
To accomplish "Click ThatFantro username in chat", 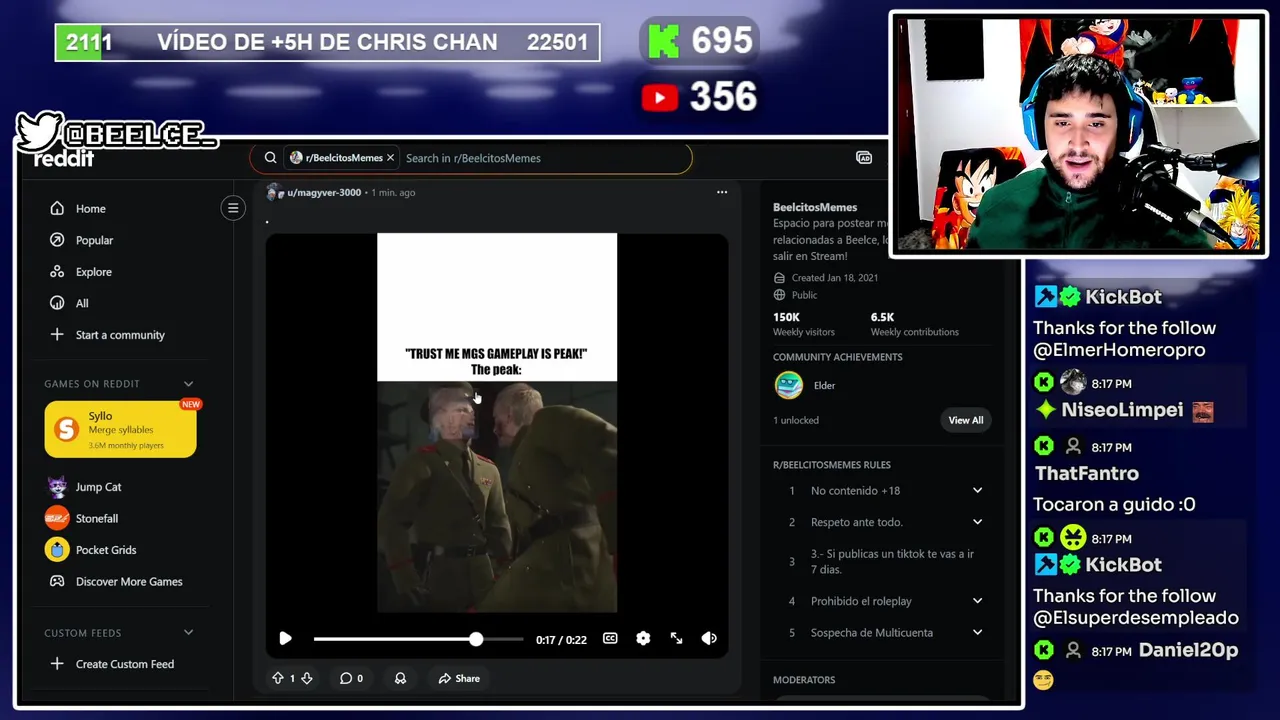I will [x=1087, y=474].
